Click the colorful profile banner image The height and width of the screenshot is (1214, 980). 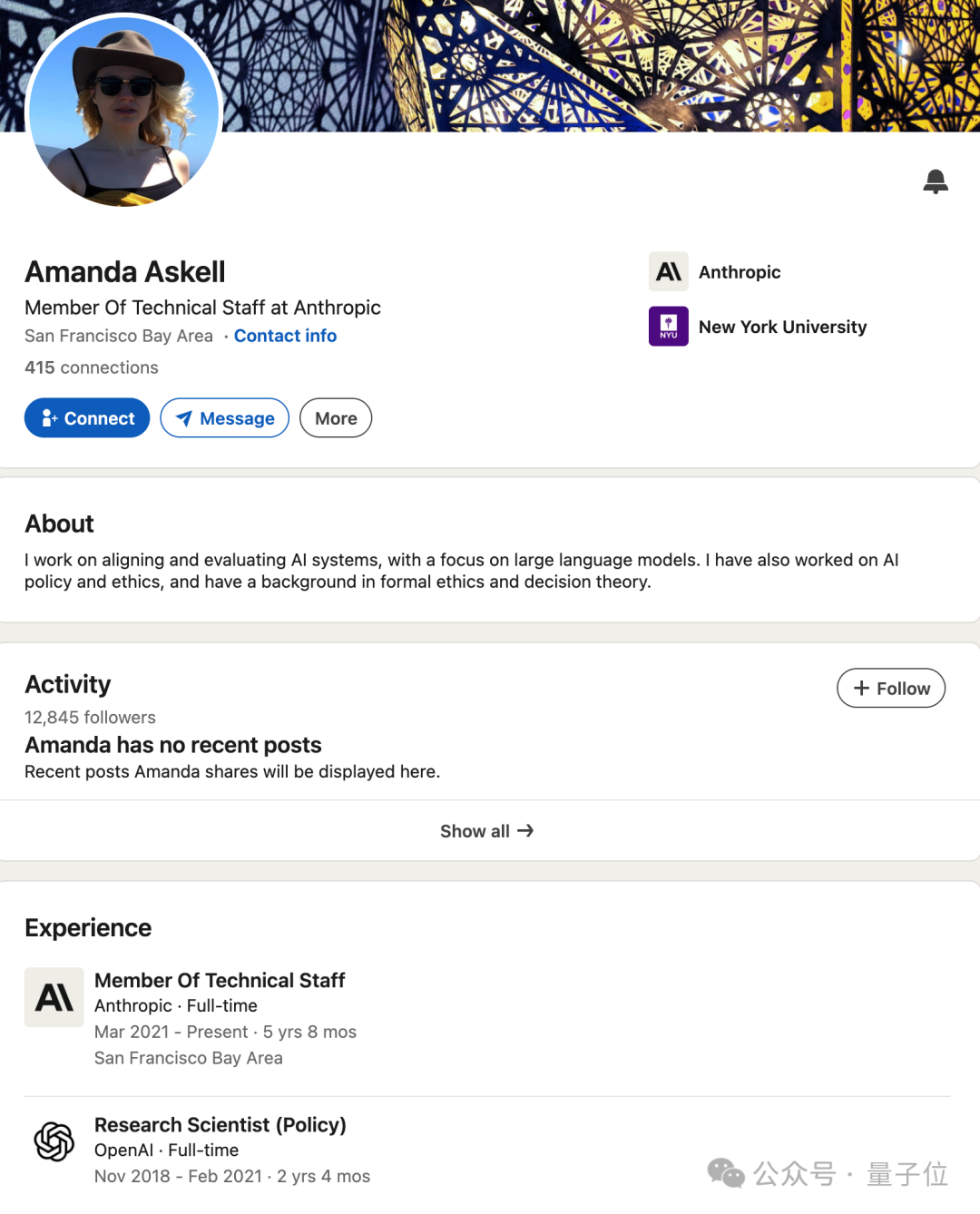tap(599, 65)
